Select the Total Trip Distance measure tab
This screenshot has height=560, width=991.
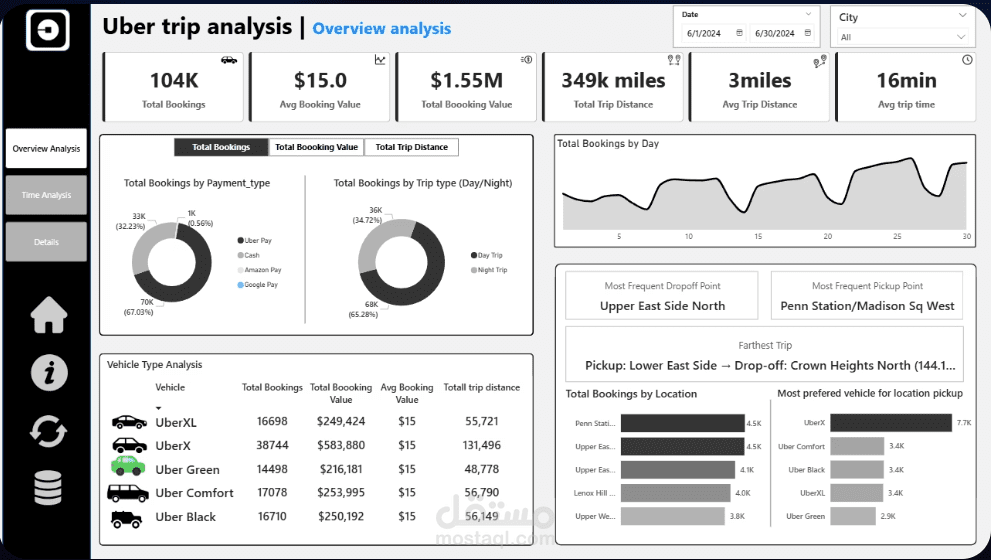point(412,147)
